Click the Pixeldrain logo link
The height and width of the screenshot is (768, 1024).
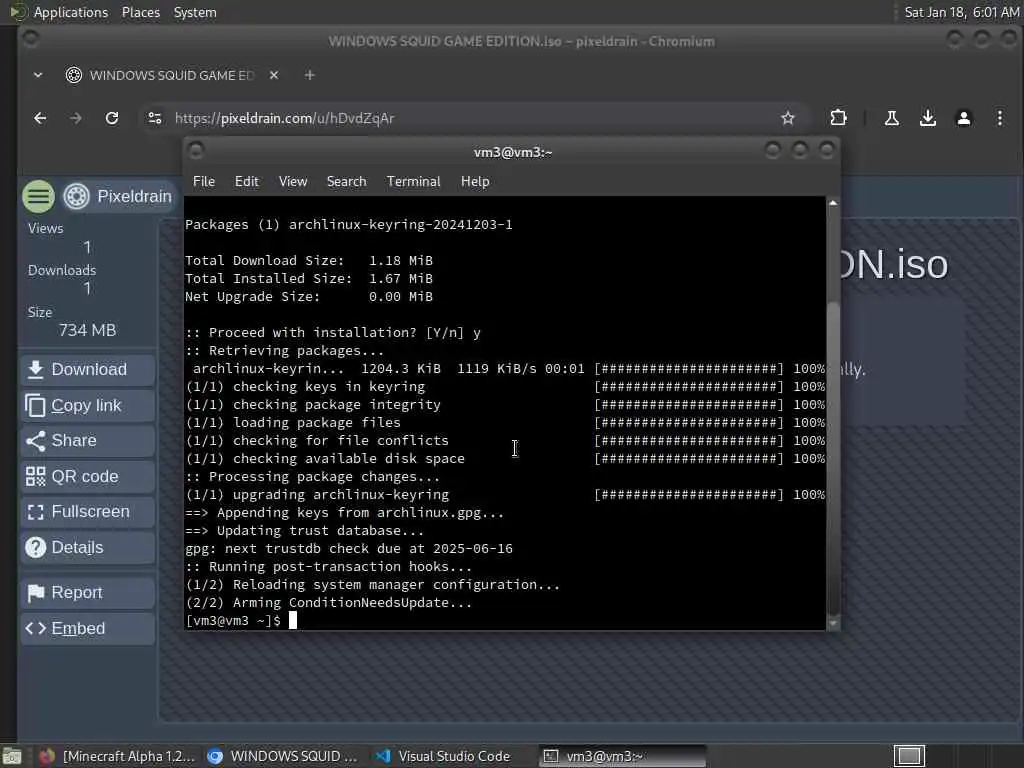click(118, 196)
